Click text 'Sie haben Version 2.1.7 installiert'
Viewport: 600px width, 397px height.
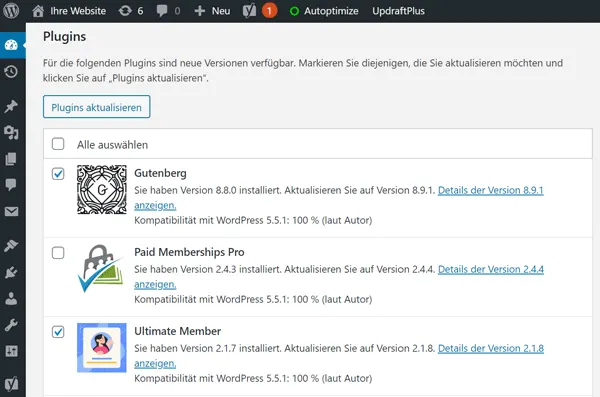pyautogui.click(x=208, y=348)
